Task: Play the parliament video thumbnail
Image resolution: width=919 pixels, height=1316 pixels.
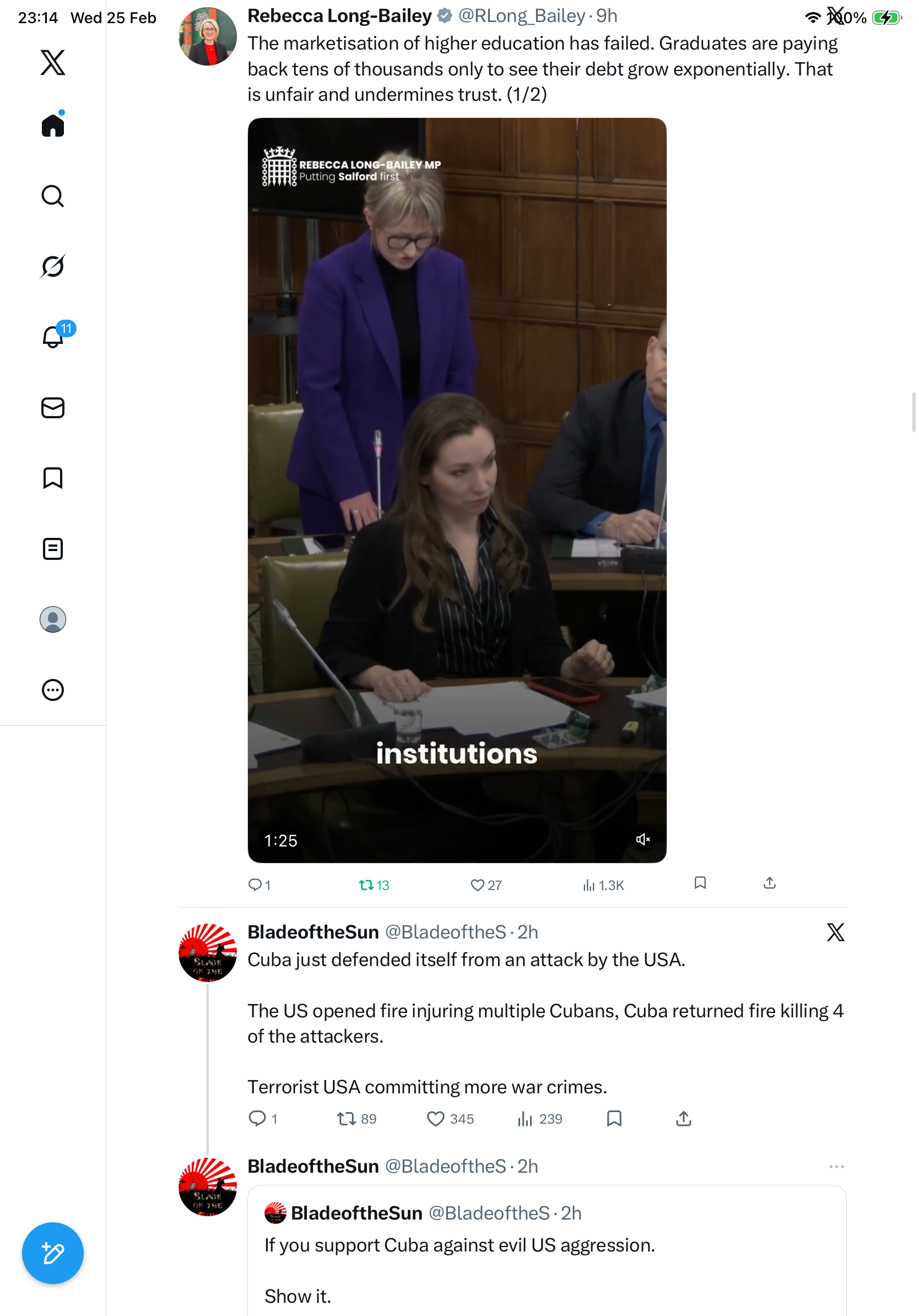Action: pyautogui.click(x=457, y=490)
